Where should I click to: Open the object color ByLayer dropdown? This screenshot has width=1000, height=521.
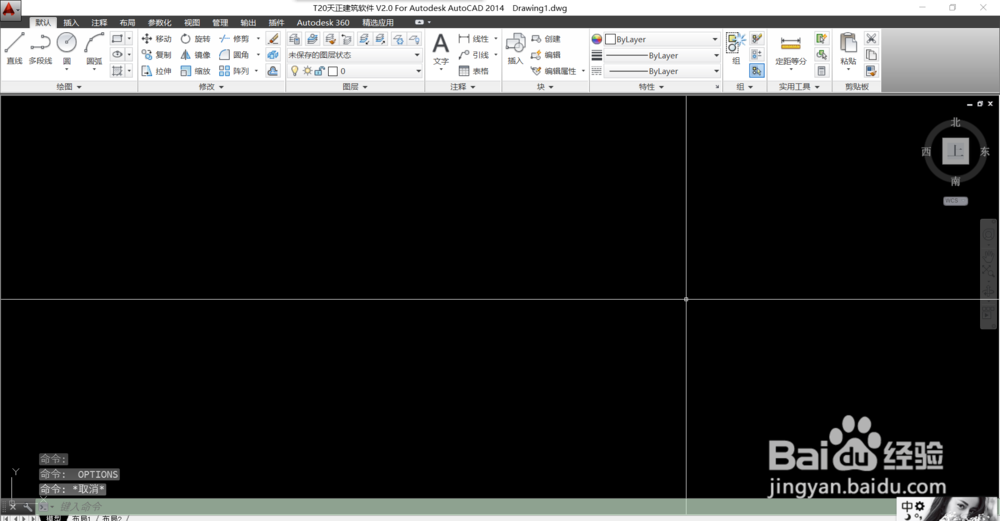coord(662,39)
